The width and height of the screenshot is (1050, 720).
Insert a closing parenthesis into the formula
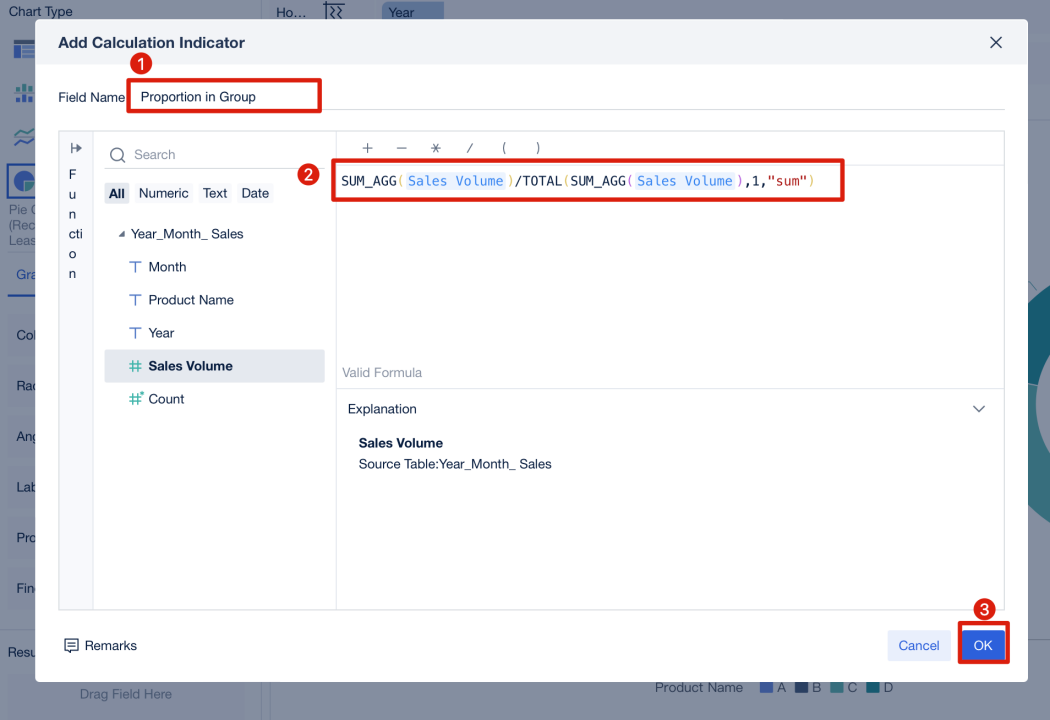tap(537, 147)
